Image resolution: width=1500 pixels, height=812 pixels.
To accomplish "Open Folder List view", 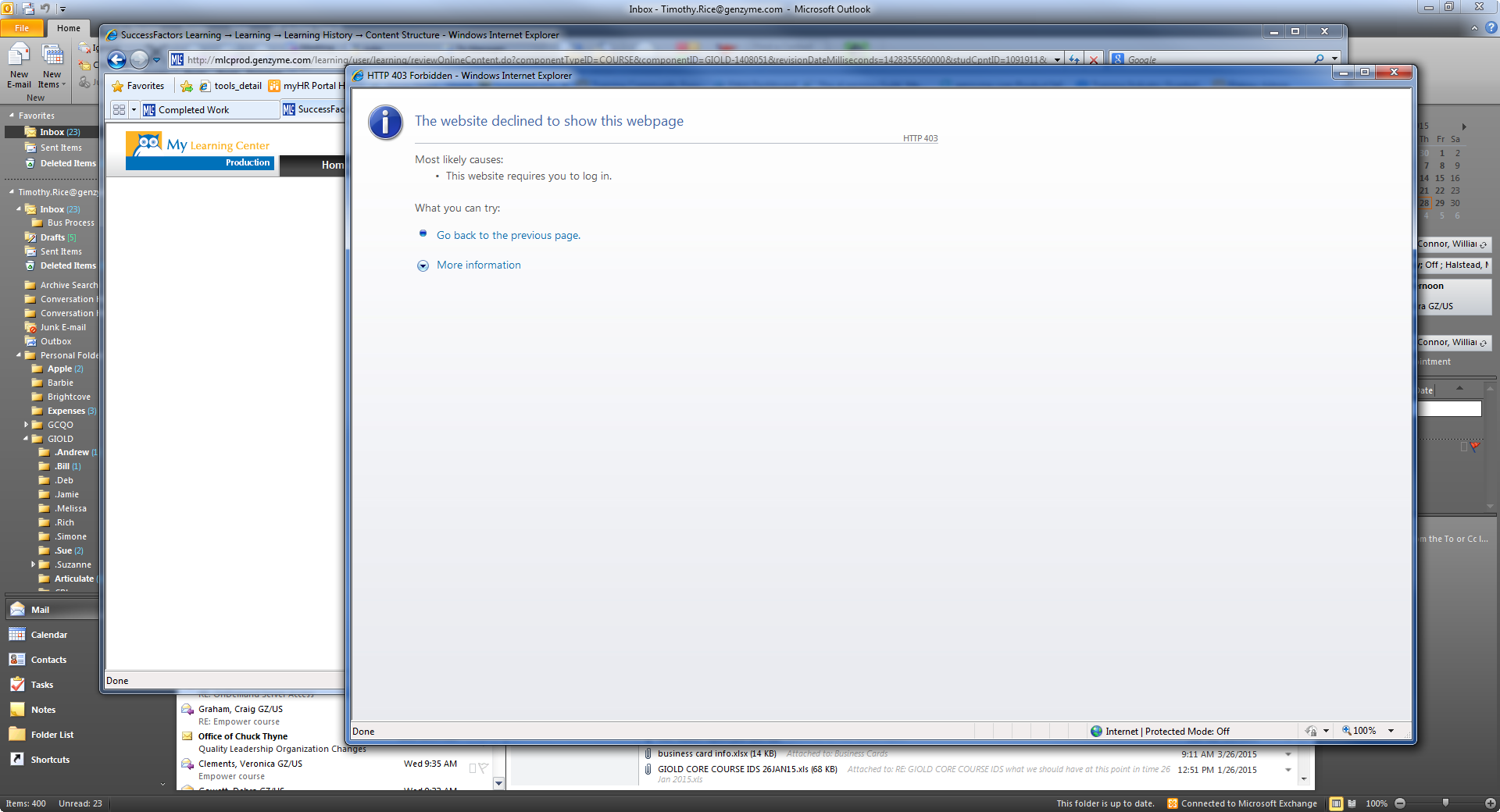I will (x=52, y=735).
